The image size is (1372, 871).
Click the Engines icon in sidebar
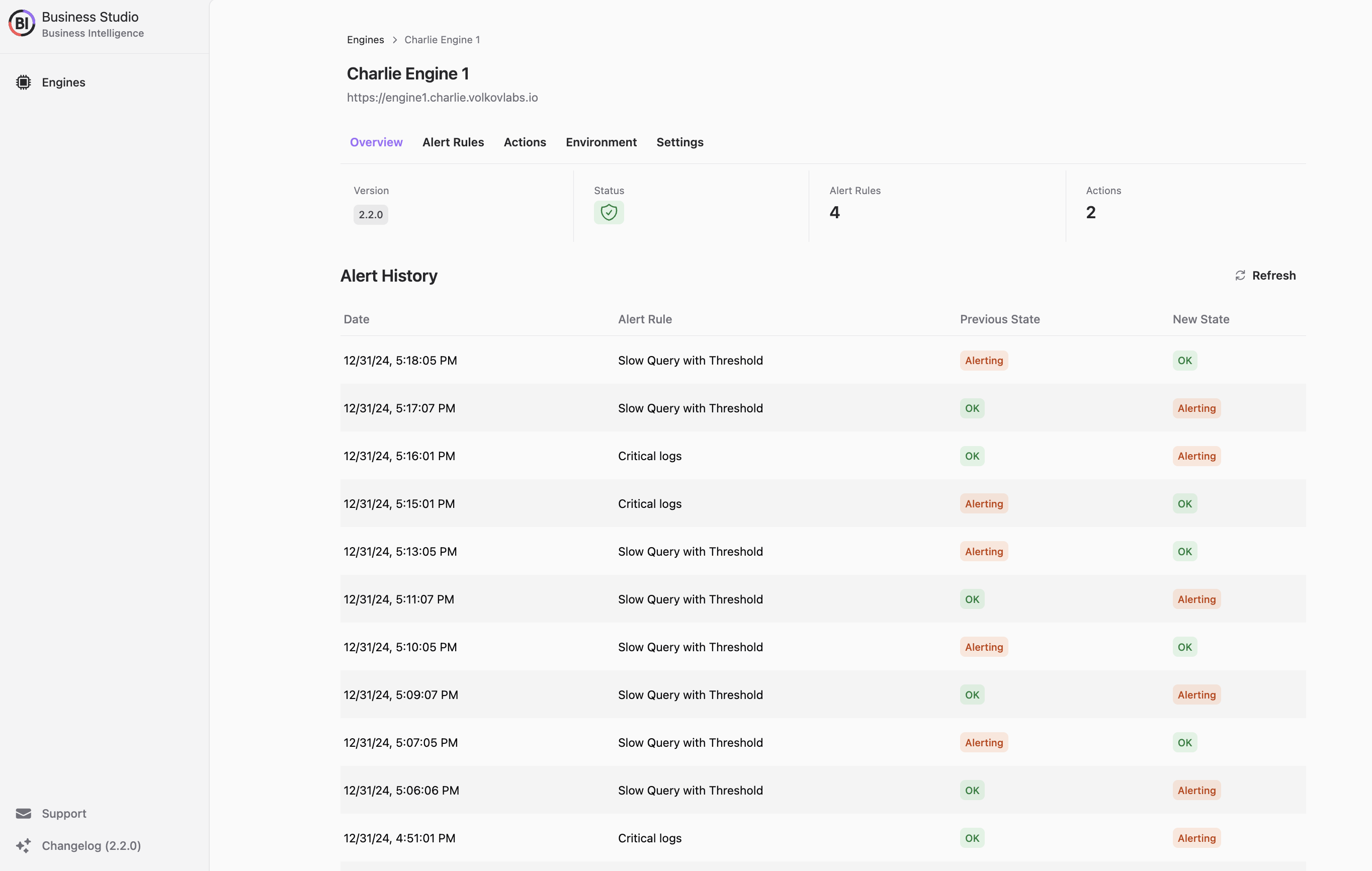pos(23,82)
